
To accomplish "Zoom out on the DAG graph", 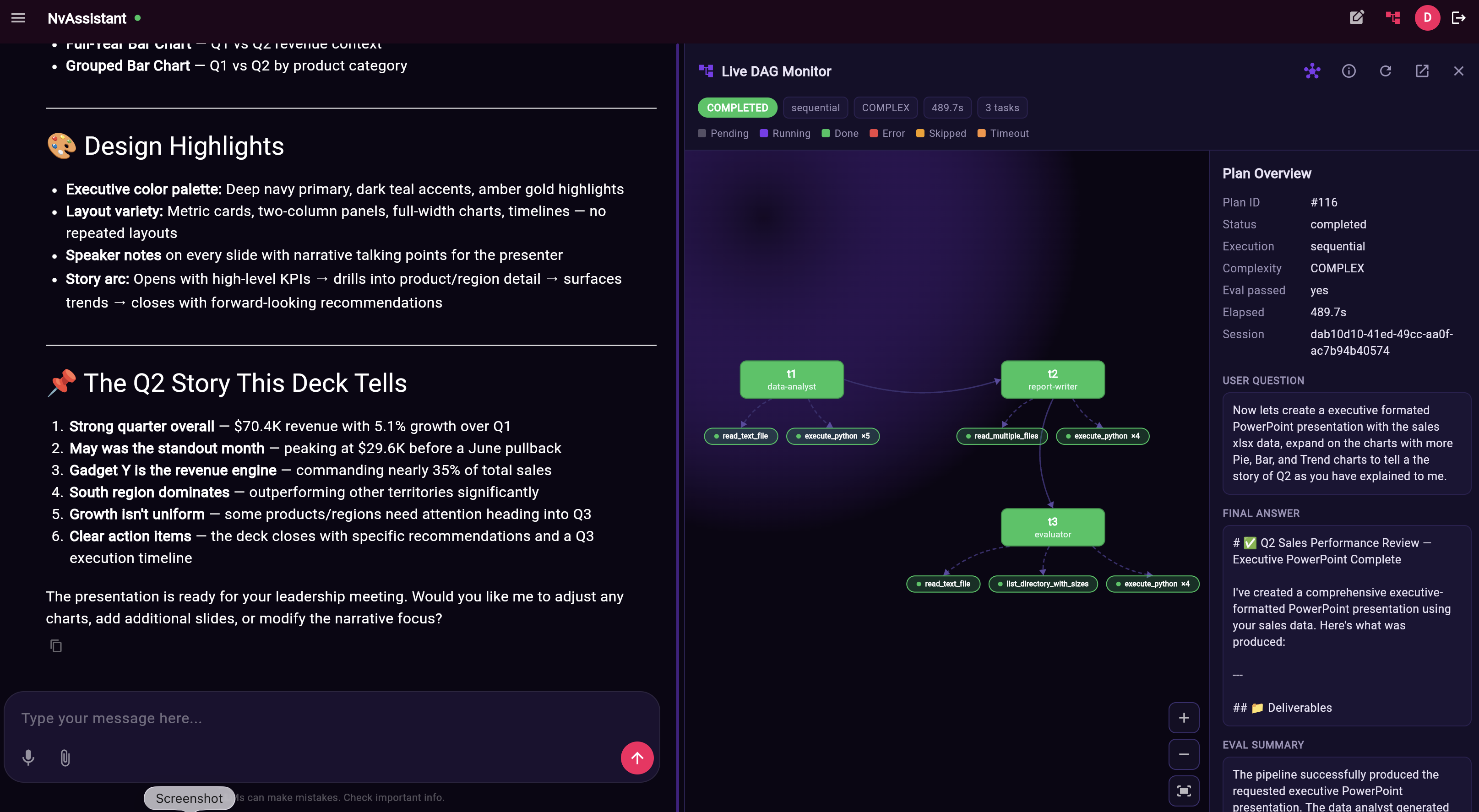I will pos(1184,755).
